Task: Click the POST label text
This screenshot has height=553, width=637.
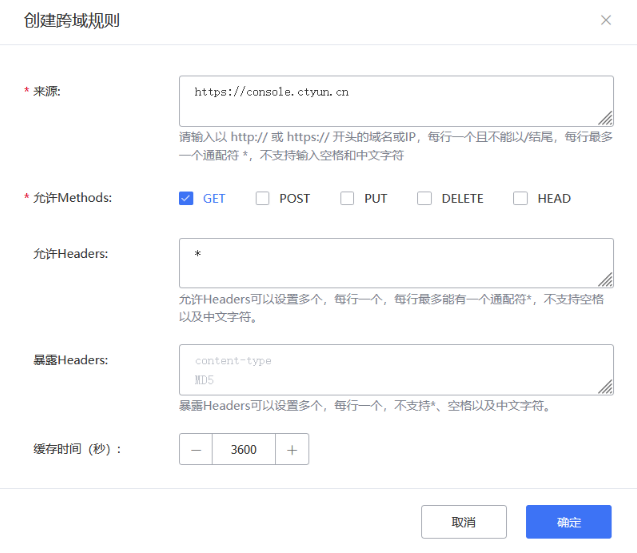Action: coord(295,199)
